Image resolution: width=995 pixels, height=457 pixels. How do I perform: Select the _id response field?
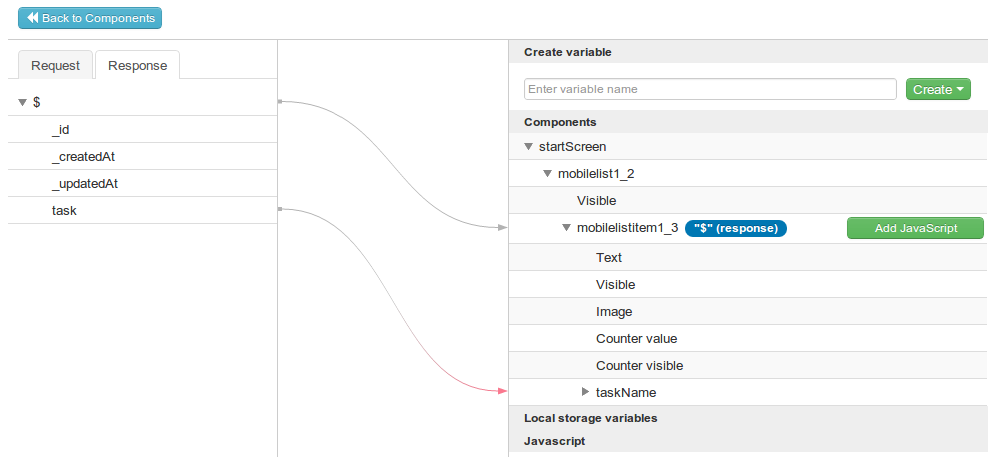[60, 129]
